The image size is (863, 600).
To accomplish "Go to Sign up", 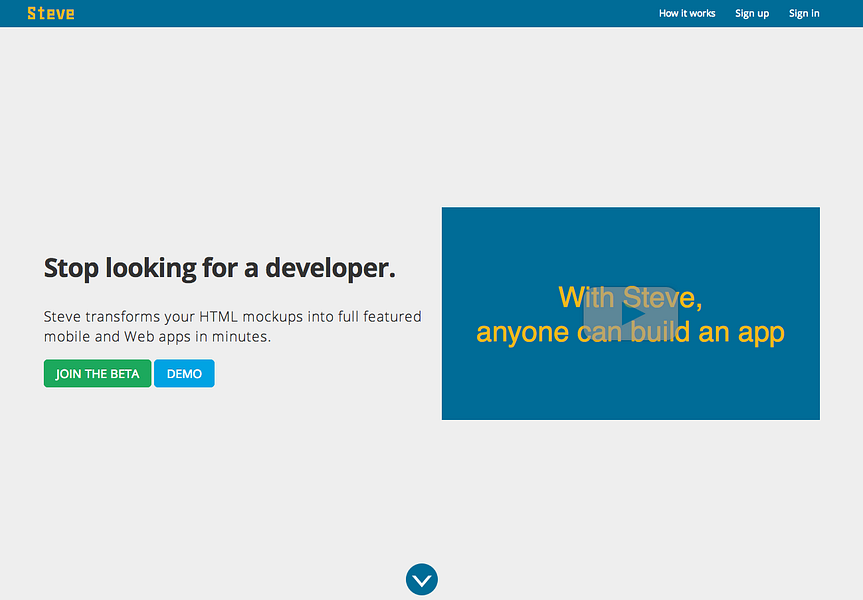I will tap(752, 13).
